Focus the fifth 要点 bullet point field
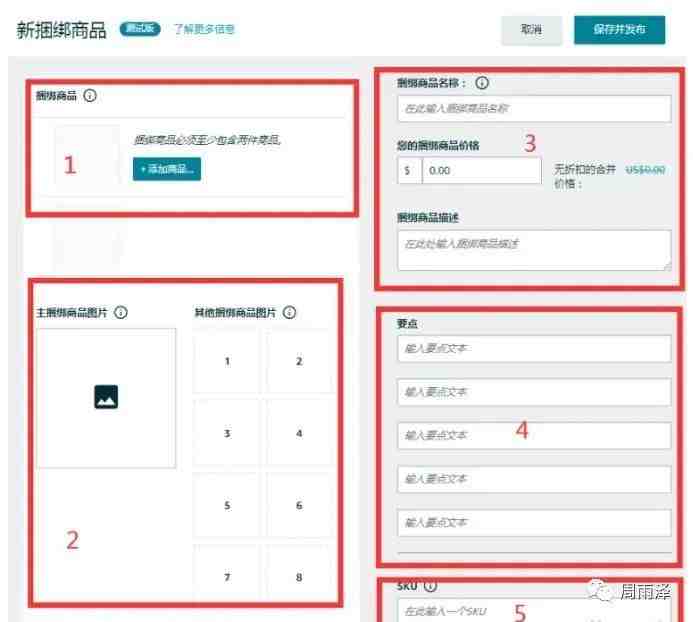 (534, 523)
